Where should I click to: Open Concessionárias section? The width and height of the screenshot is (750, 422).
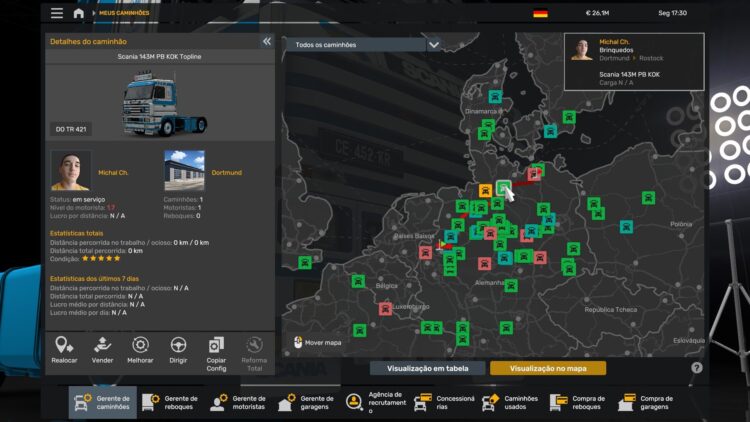coord(444,402)
